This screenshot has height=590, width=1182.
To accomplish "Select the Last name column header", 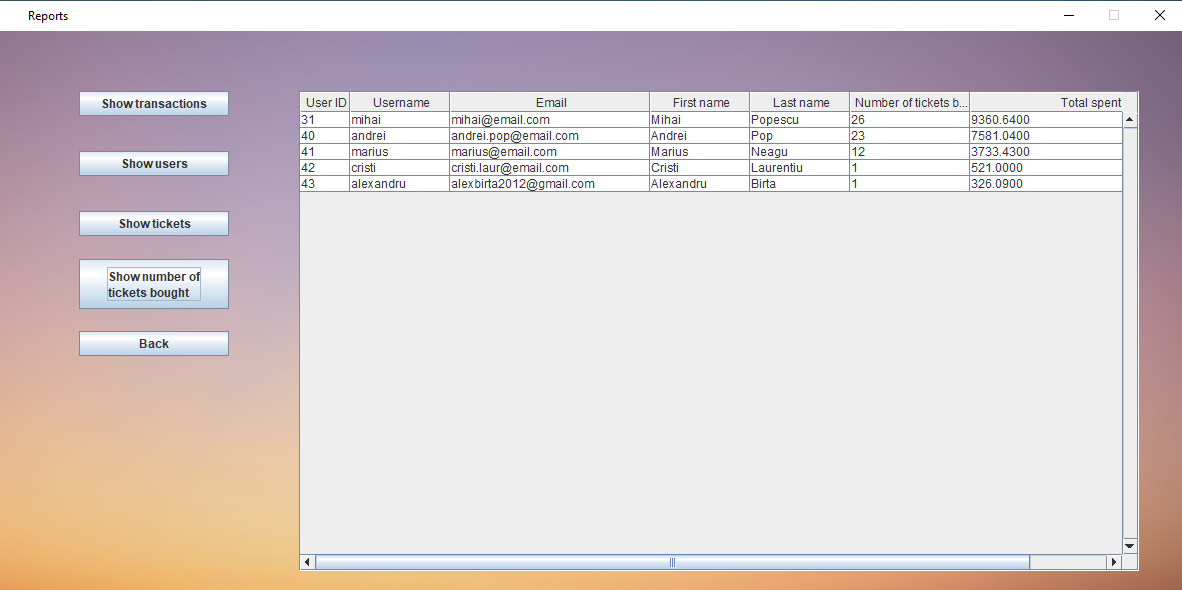I will [800, 102].
